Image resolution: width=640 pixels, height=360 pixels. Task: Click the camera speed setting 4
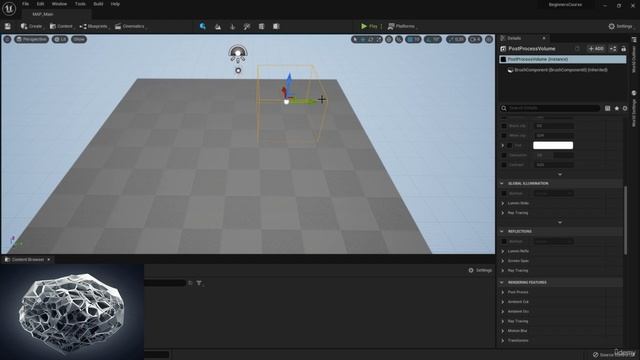coord(475,39)
